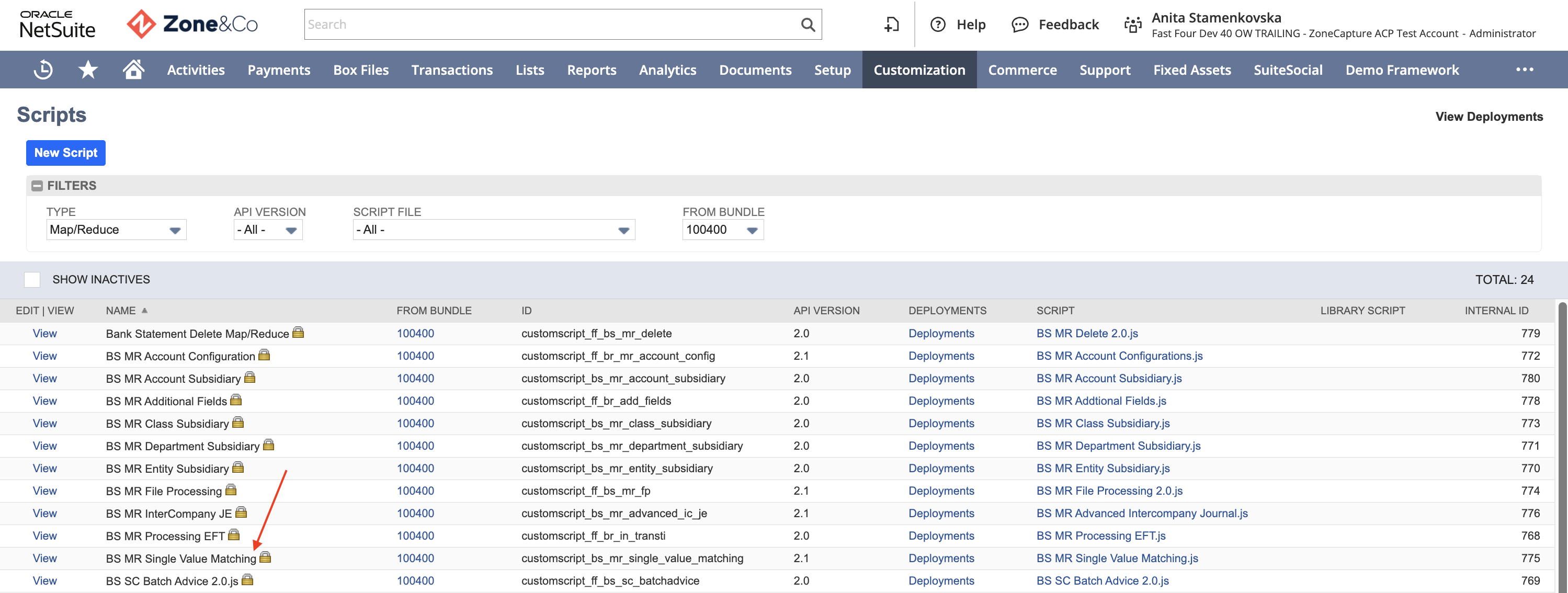Click lock icon beside BS MR Account Subsidiary
The width and height of the screenshot is (1568, 593).
click(249, 378)
